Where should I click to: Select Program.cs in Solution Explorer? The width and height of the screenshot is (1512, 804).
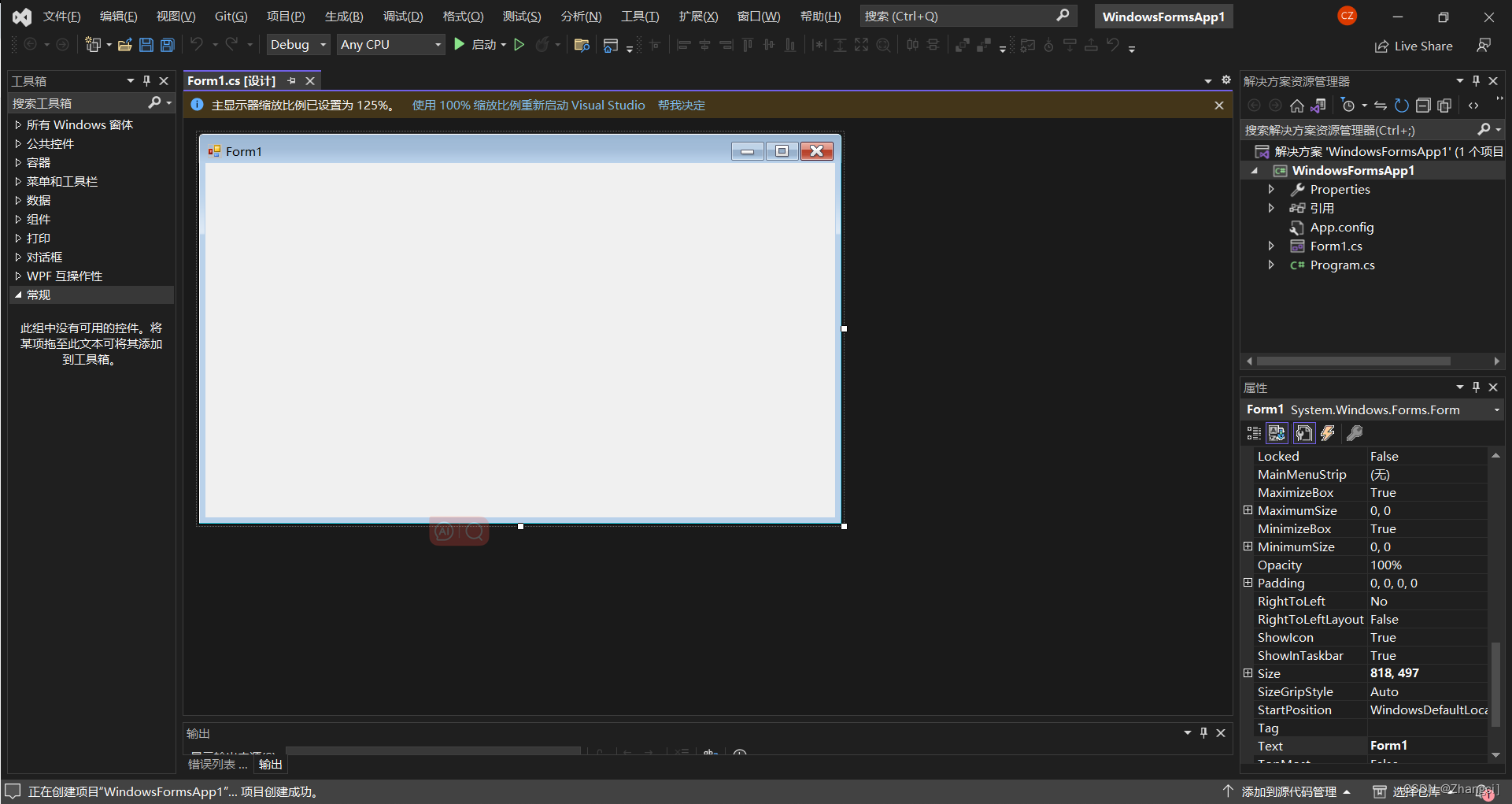[1342, 265]
